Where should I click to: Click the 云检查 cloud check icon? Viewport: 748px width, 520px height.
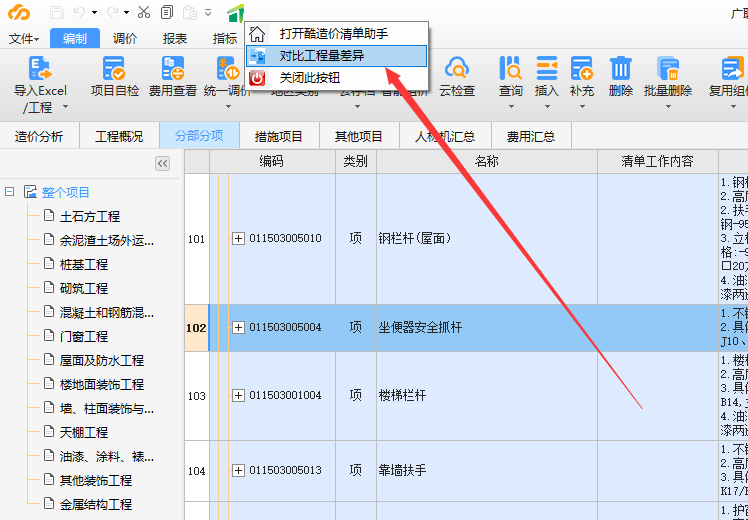457,69
